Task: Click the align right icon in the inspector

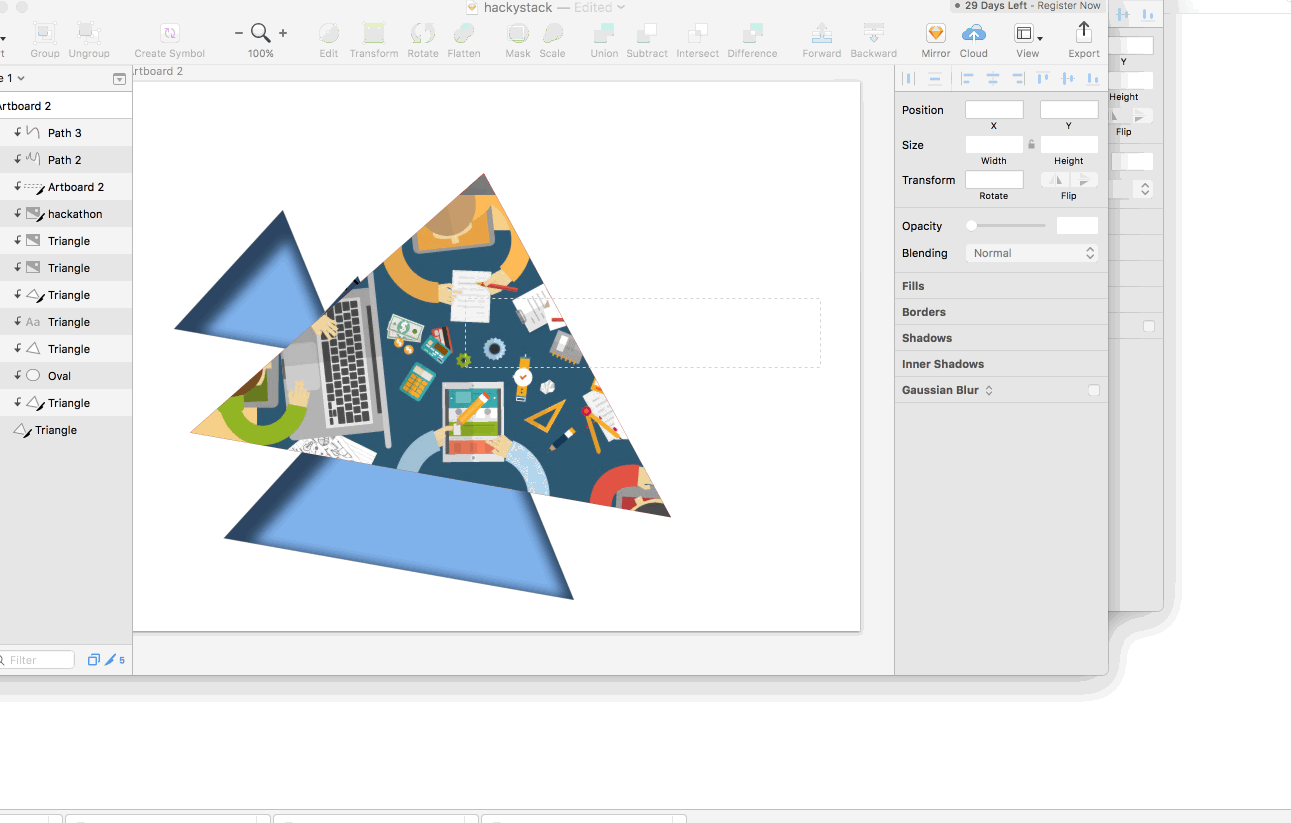Action: pos(1018,79)
